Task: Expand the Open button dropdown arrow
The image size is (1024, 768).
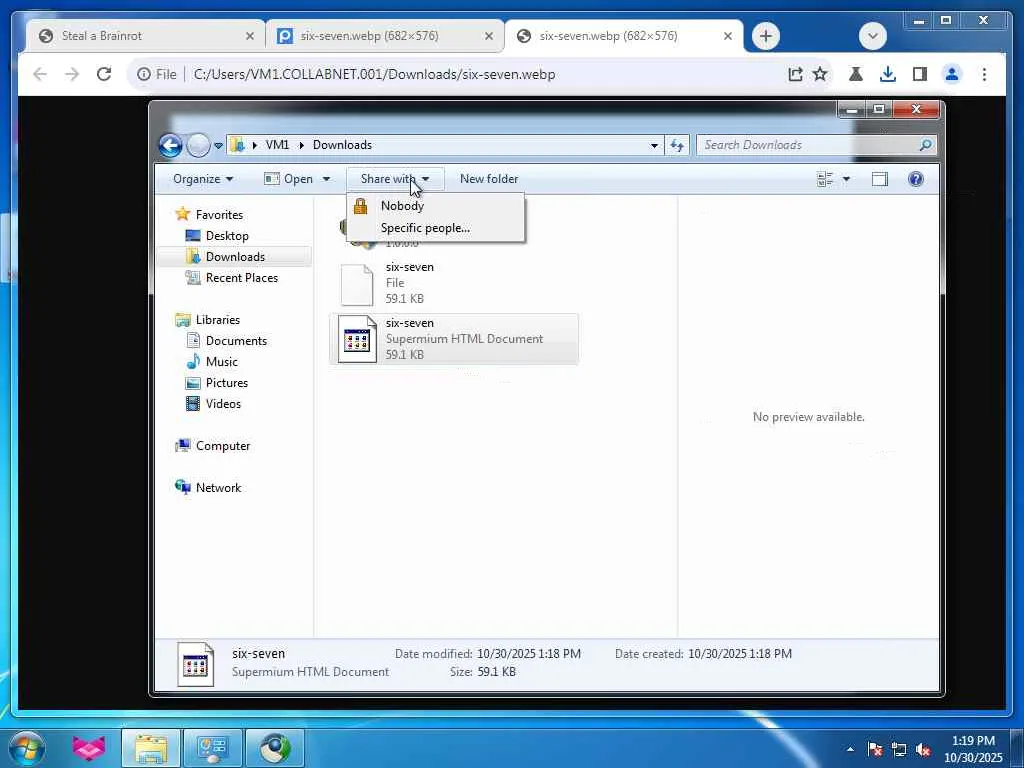Action: [327, 179]
